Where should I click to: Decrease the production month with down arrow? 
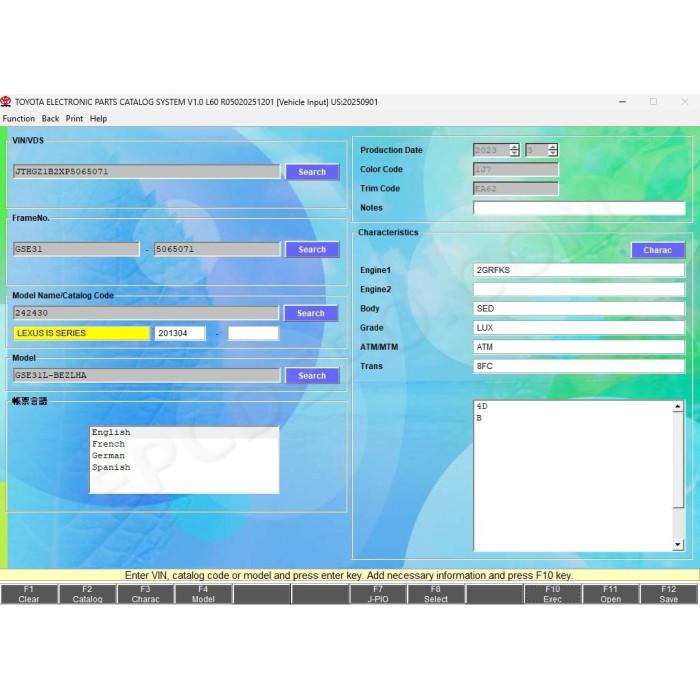pyautogui.click(x=553, y=153)
